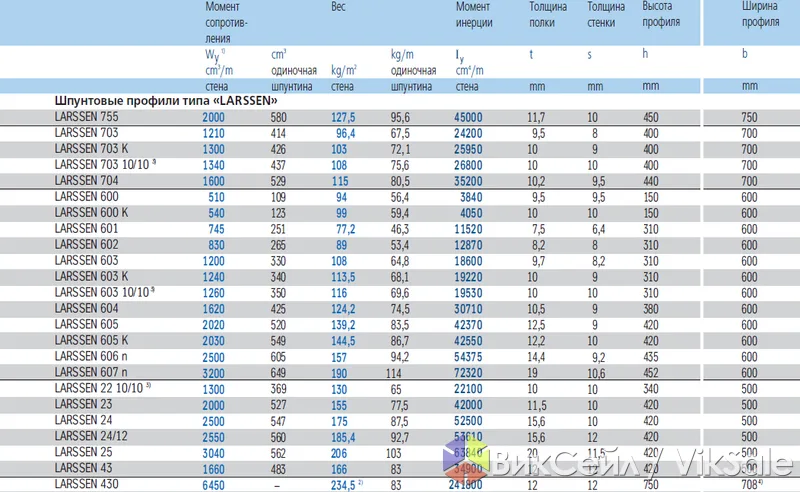Click the column header Момент сопротивления
Viewport: 800px width, 492px height.
coord(226,22)
